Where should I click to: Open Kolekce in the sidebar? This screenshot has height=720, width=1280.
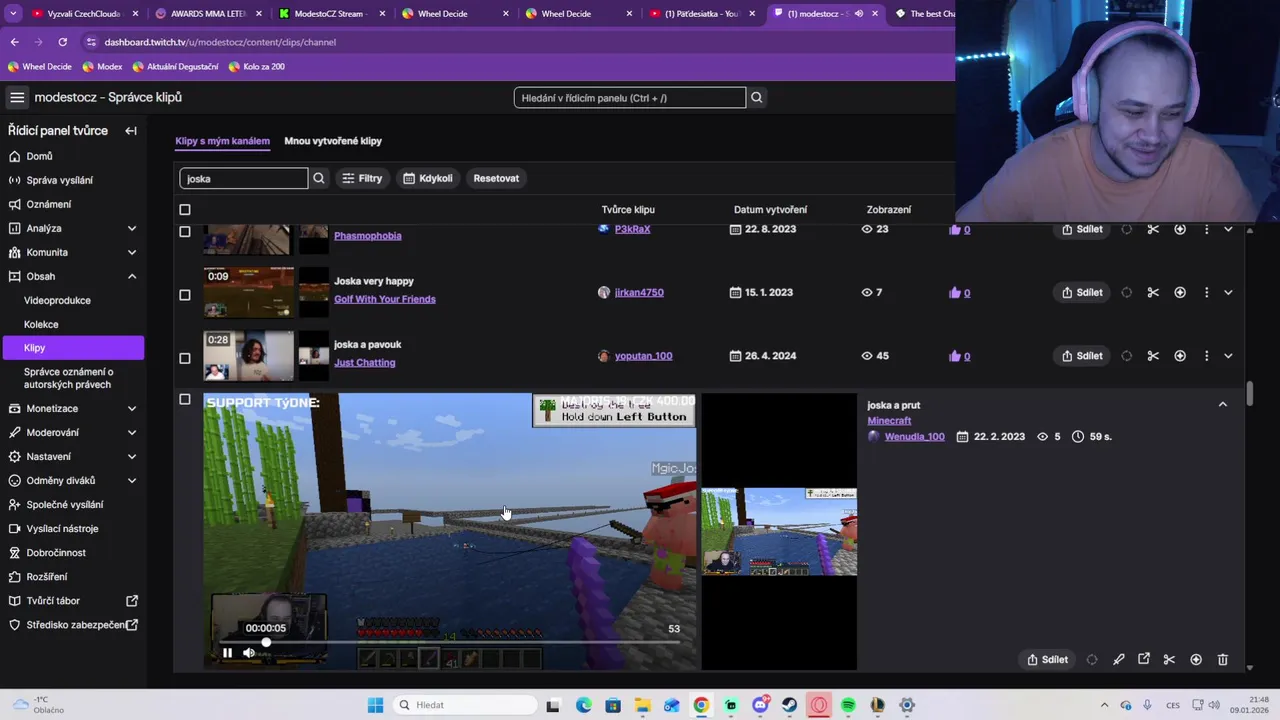41,324
